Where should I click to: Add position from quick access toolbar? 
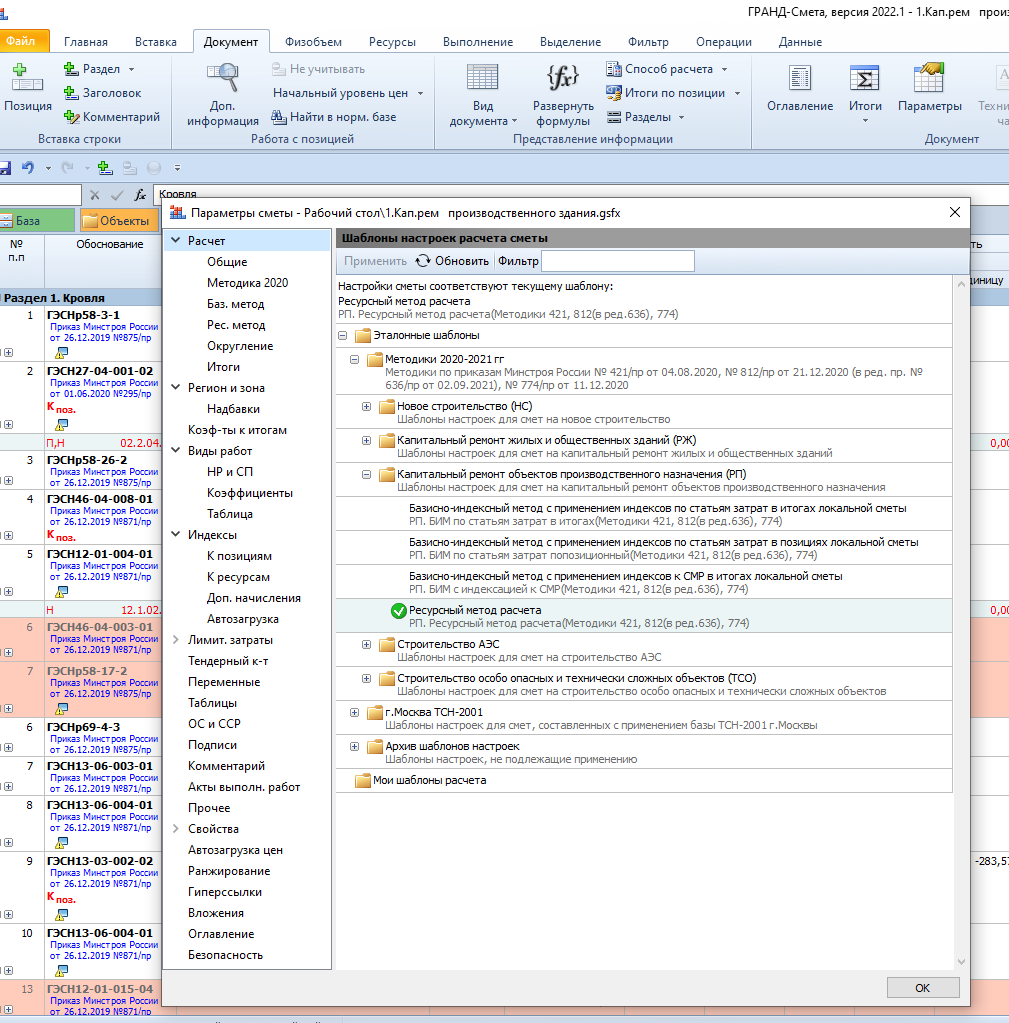[x=105, y=168]
